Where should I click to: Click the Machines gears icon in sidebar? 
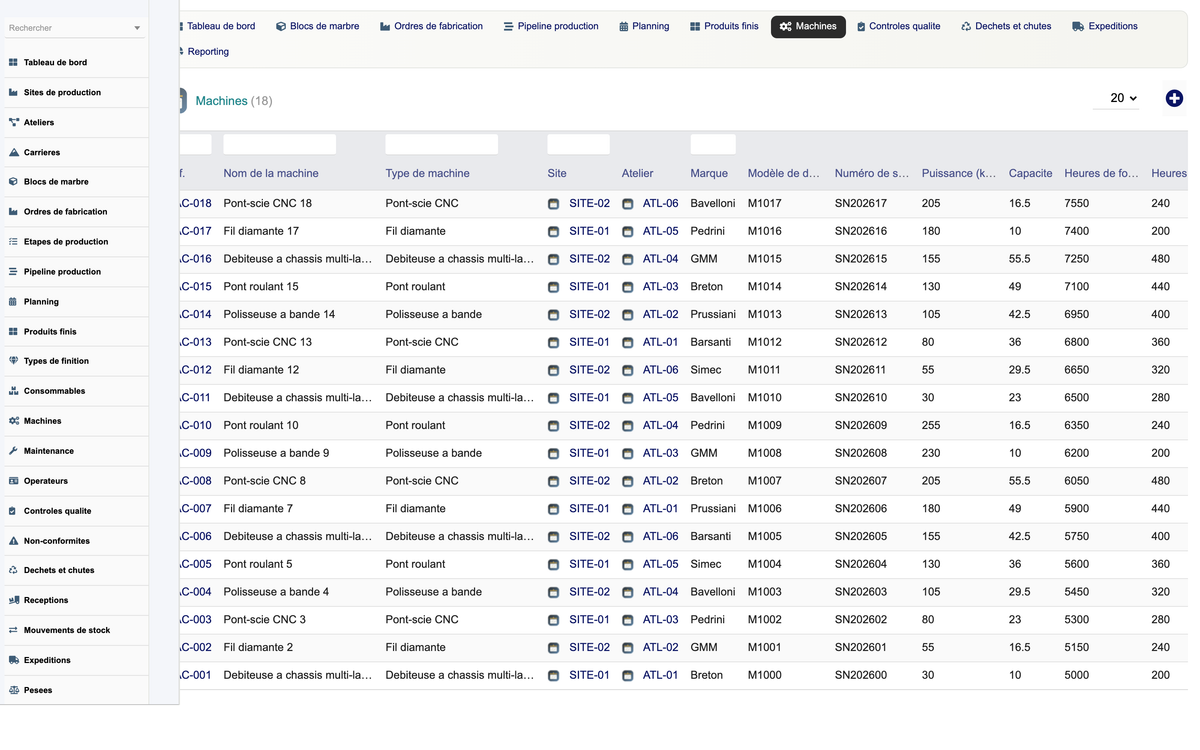click(x=13, y=421)
